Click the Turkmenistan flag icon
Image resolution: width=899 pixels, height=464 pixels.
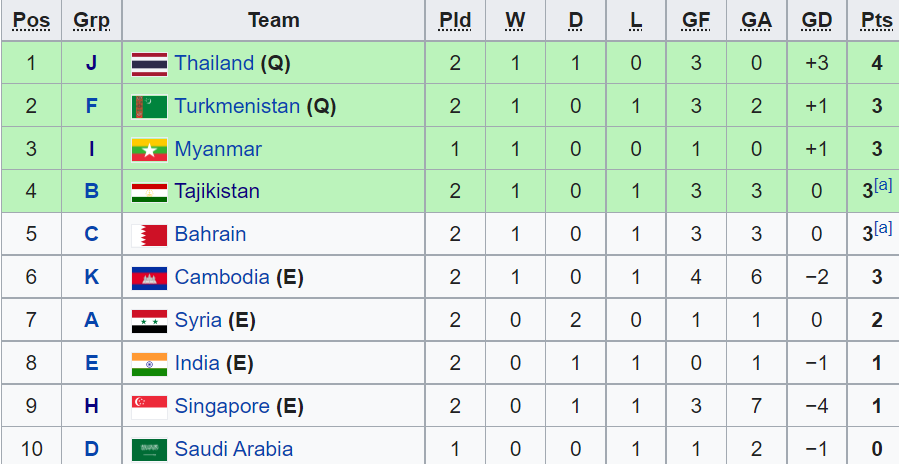pyautogui.click(x=149, y=106)
